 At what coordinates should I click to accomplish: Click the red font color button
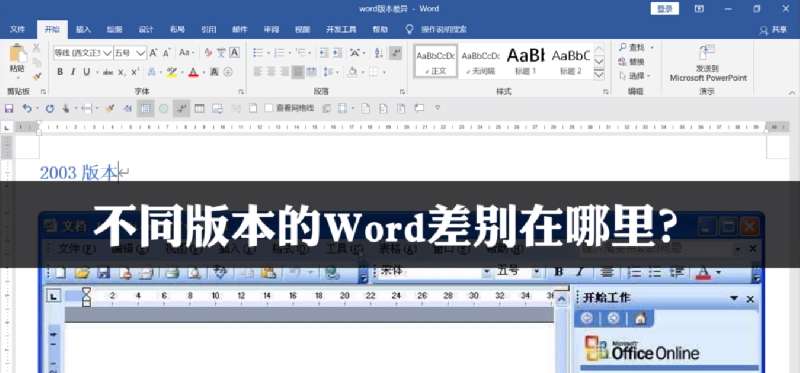point(193,72)
